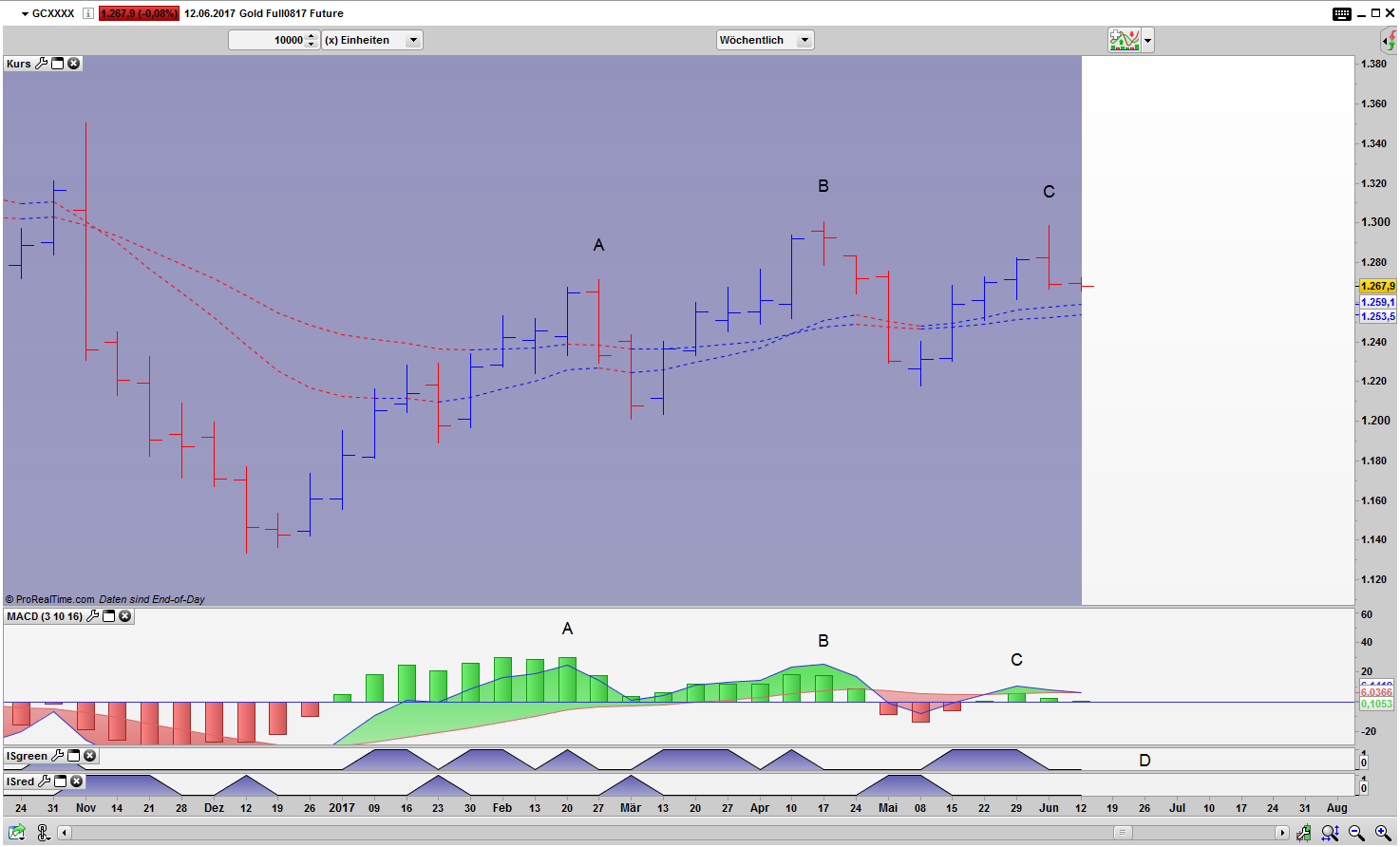Maximize the Kurs price panel
Screen dimensions: 1400x847
(x=57, y=64)
